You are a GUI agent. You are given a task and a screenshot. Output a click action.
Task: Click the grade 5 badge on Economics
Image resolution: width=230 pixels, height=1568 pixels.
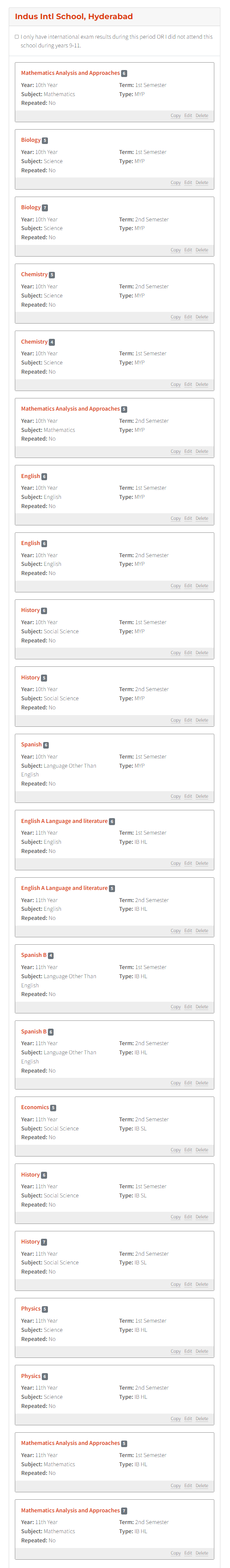pyautogui.click(x=53, y=1108)
